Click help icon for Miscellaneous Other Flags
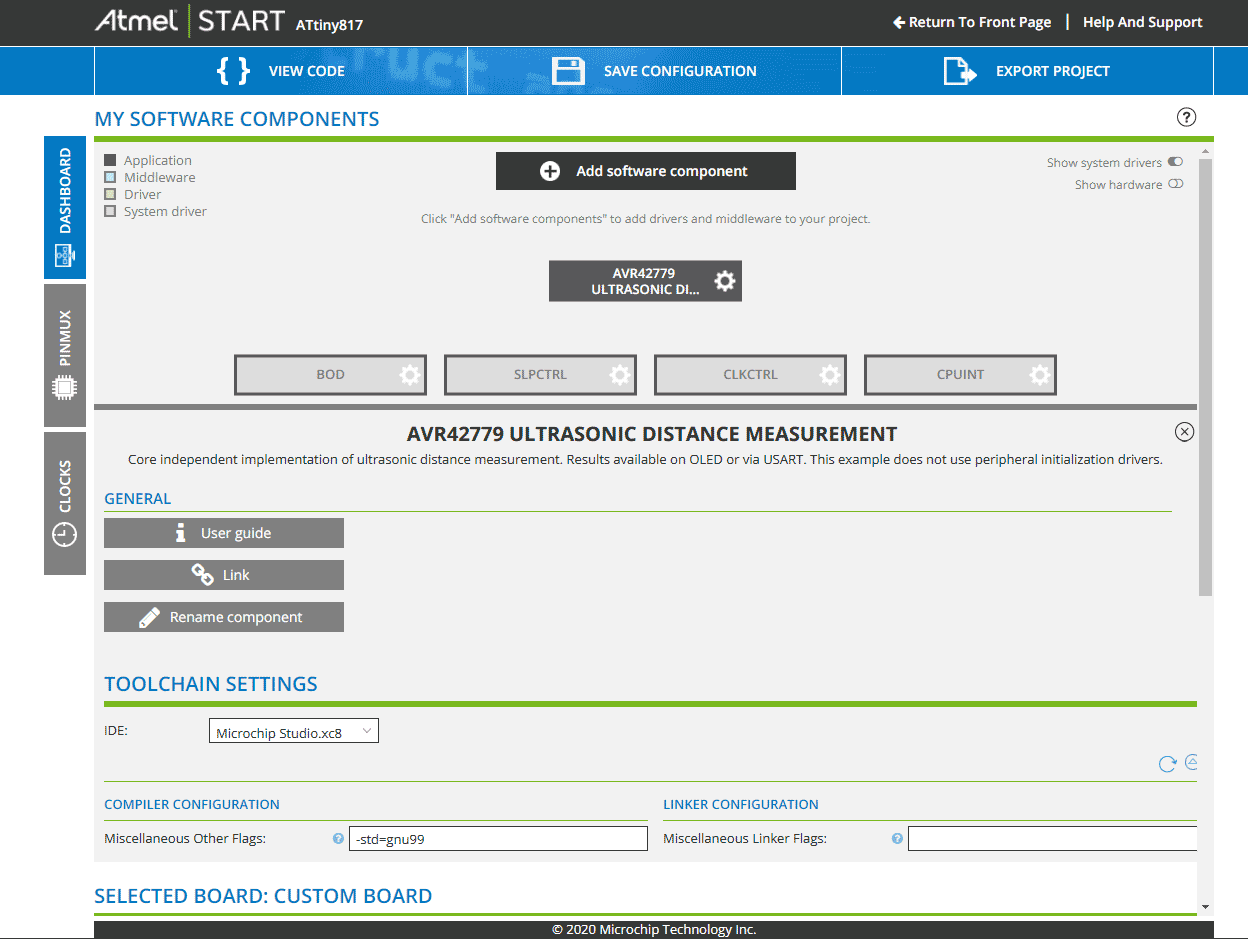This screenshot has height=939, width=1248. click(338, 839)
